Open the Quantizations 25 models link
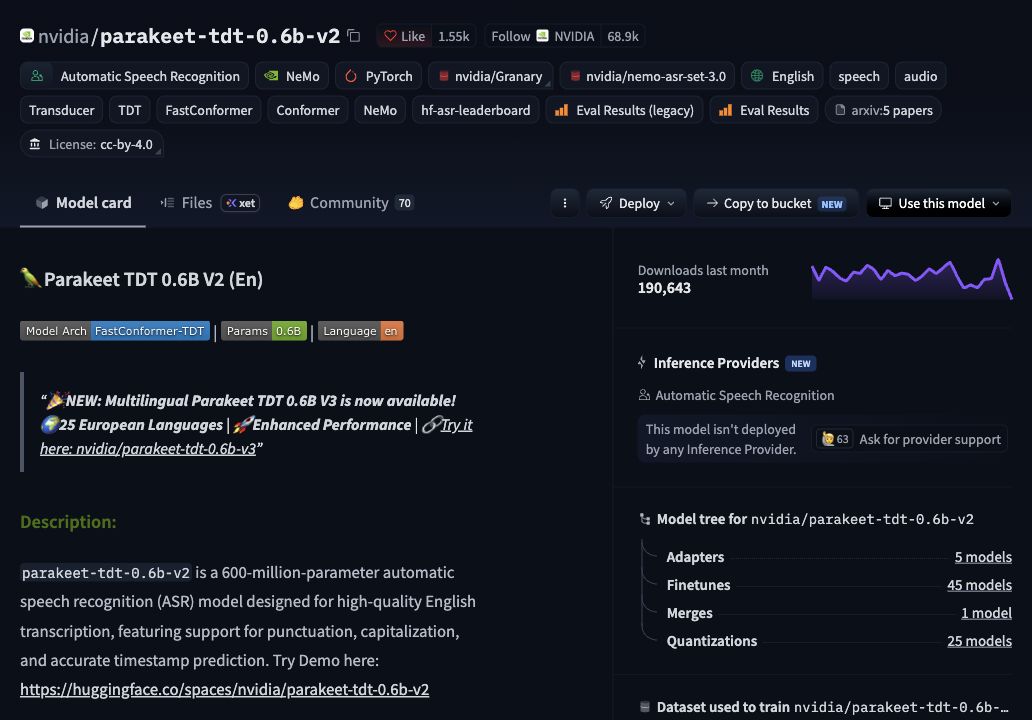Image resolution: width=1032 pixels, height=720 pixels. (x=979, y=641)
